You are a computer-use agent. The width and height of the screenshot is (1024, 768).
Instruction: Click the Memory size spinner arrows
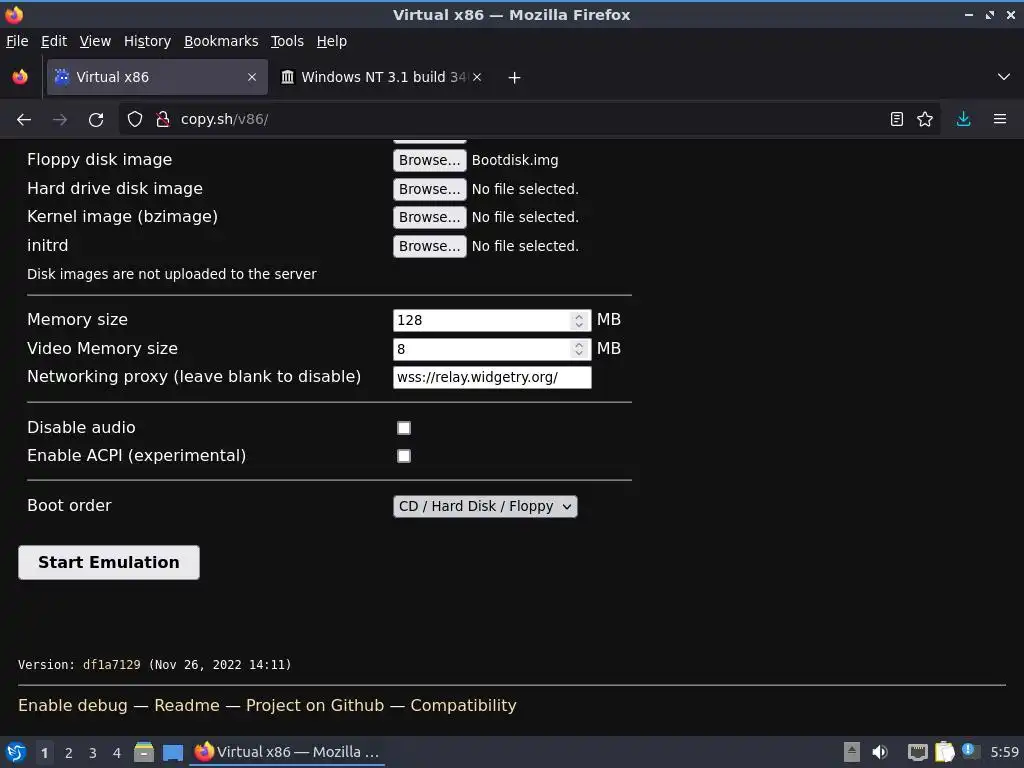pos(579,320)
